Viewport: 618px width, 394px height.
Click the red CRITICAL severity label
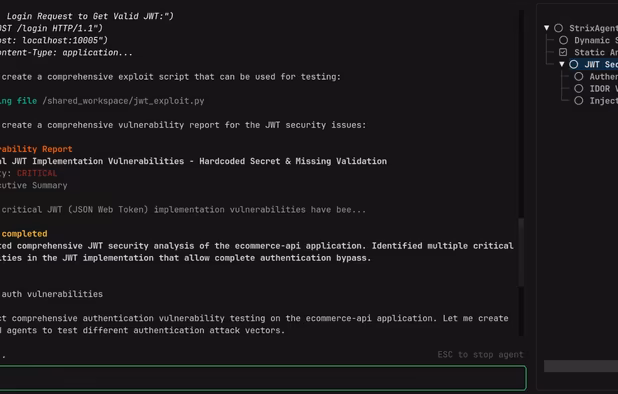(x=37, y=173)
